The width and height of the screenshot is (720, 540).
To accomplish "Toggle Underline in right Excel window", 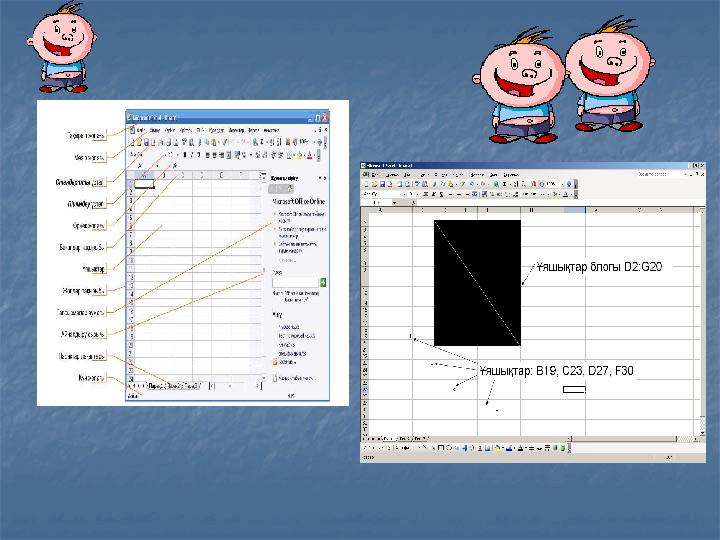I will point(441,195).
